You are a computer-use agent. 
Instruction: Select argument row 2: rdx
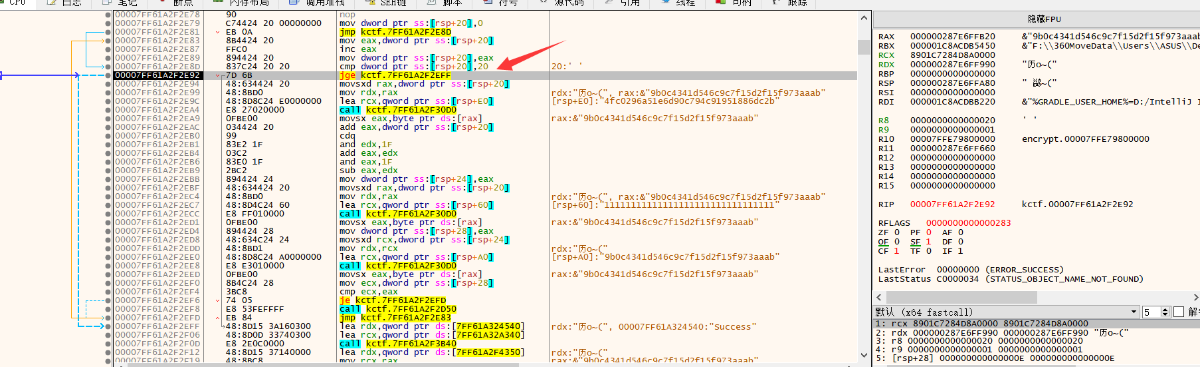[x=1037, y=333]
